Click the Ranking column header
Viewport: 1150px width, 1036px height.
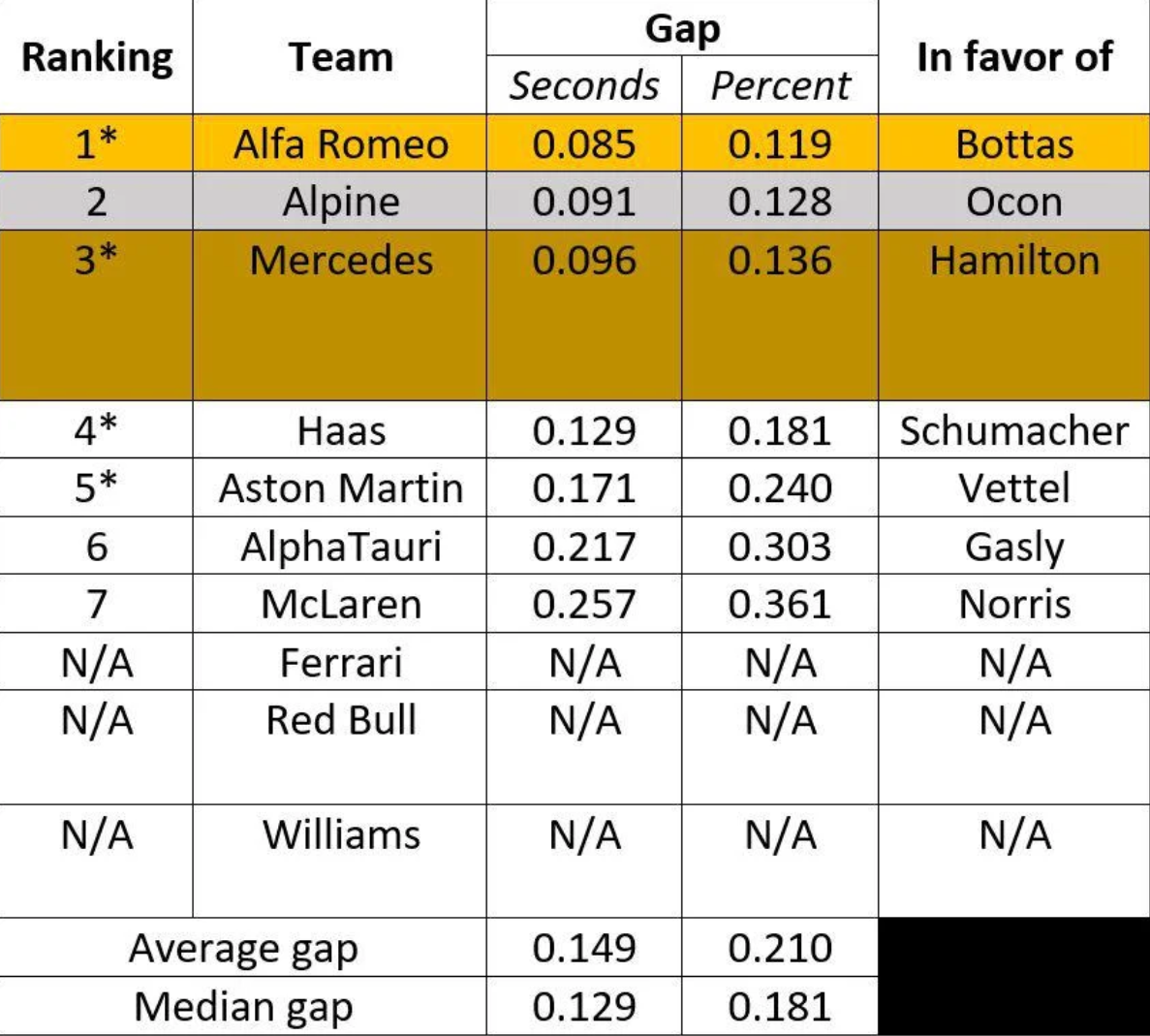click(x=97, y=57)
